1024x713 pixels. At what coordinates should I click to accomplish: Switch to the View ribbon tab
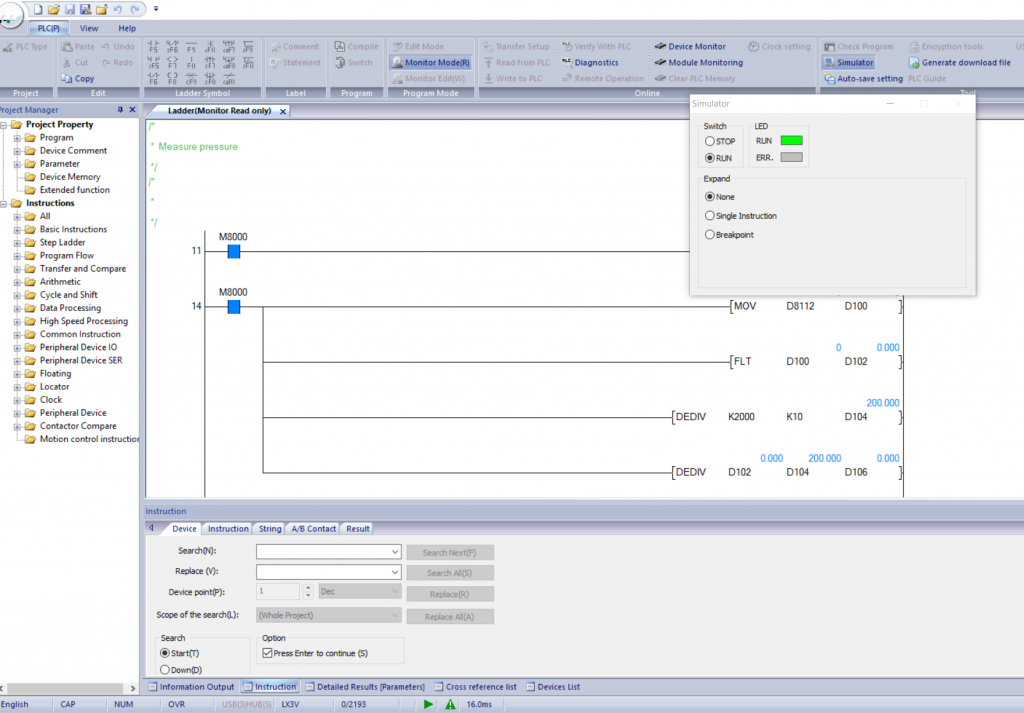[x=89, y=28]
